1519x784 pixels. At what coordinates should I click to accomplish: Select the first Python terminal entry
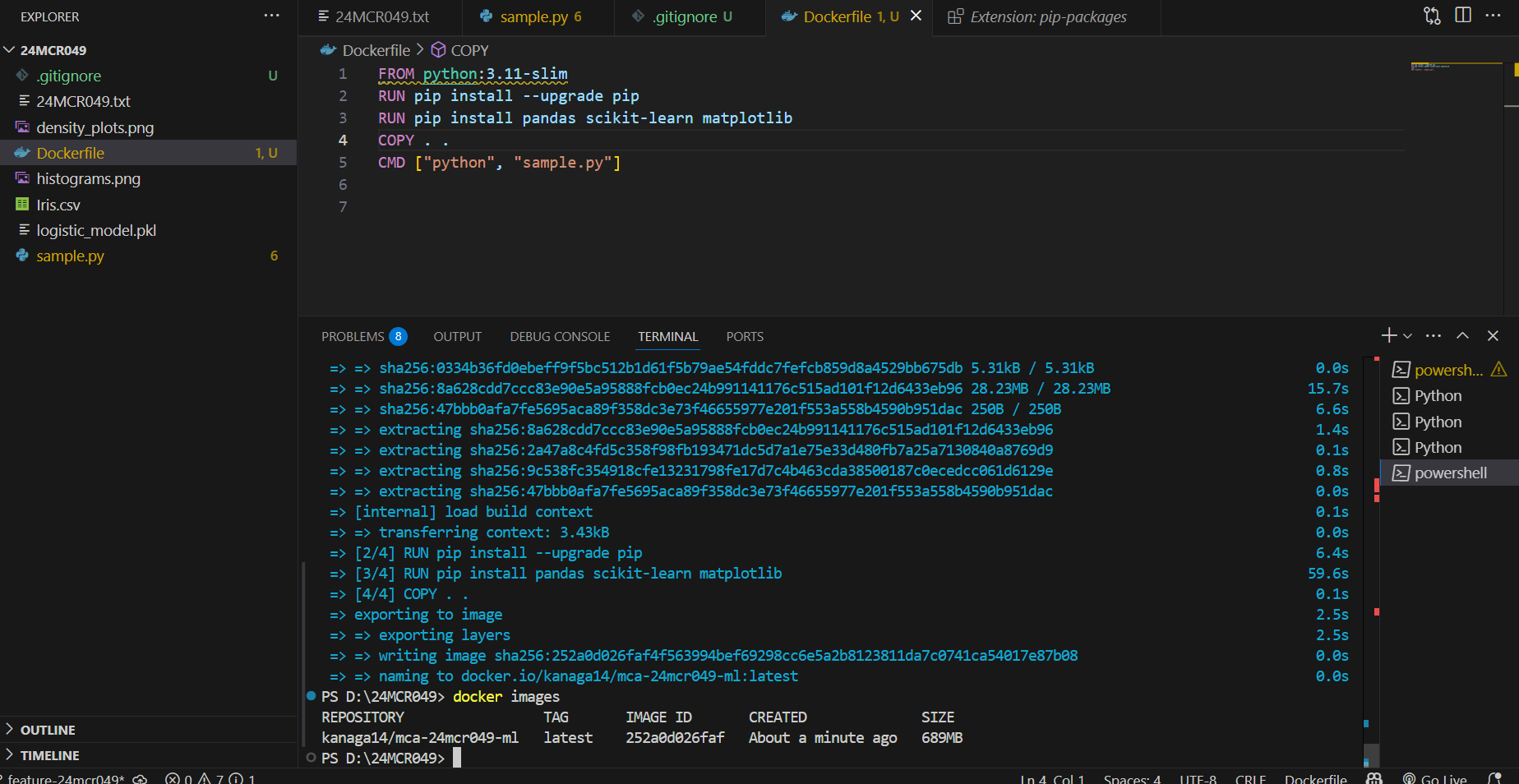(x=1449, y=396)
